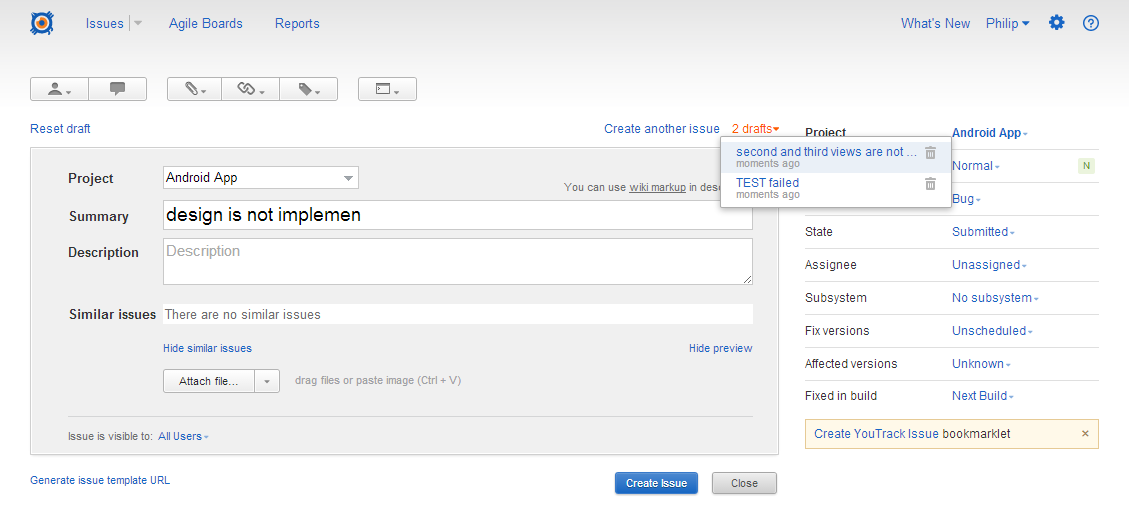Click the Reset draft link
Image resolution: width=1129 pixels, height=509 pixels.
[x=60, y=129]
